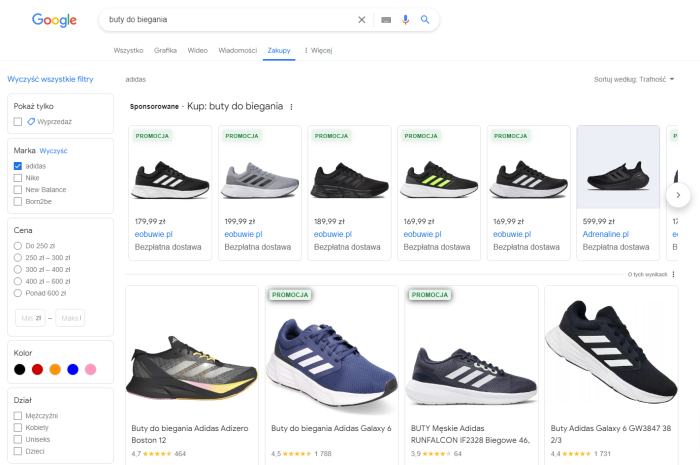
Task: Click the Google logo
Action: pos(54,20)
